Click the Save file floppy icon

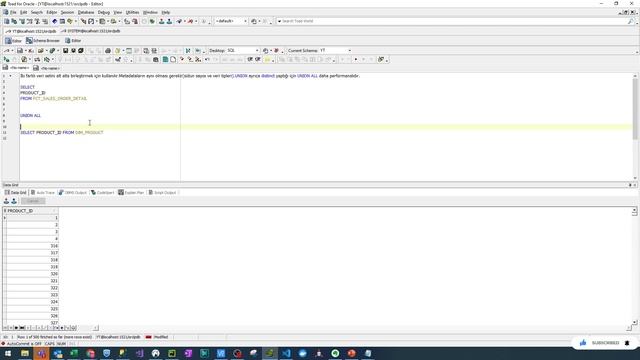(x=65, y=51)
